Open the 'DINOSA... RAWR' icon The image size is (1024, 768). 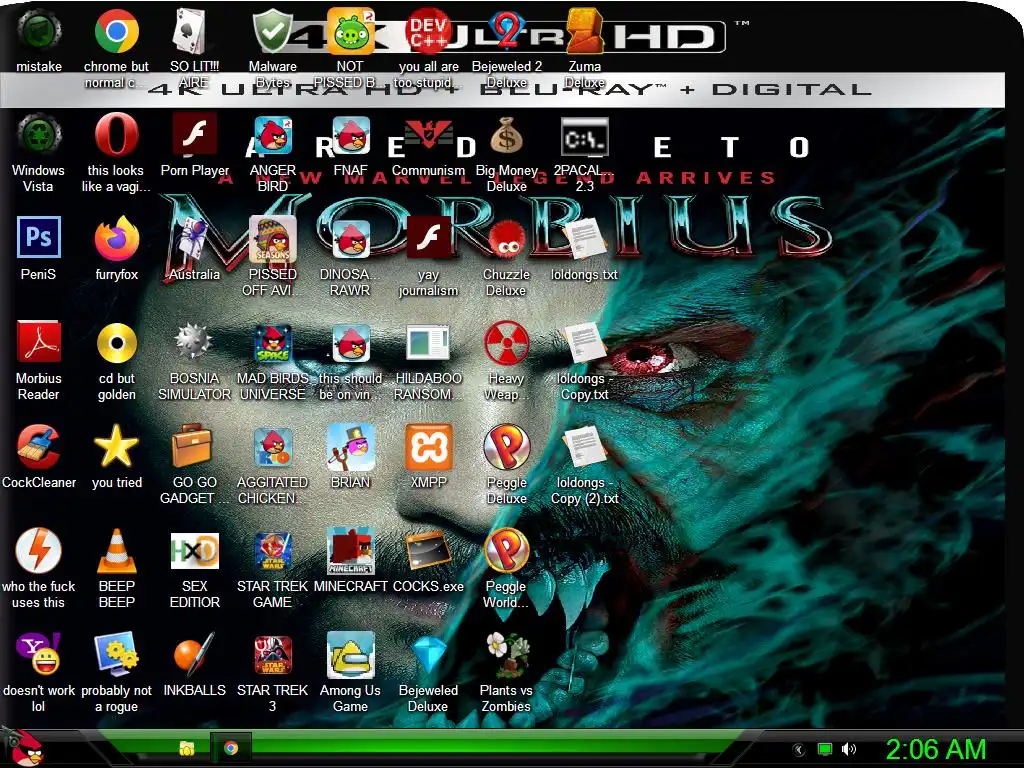tap(350, 239)
